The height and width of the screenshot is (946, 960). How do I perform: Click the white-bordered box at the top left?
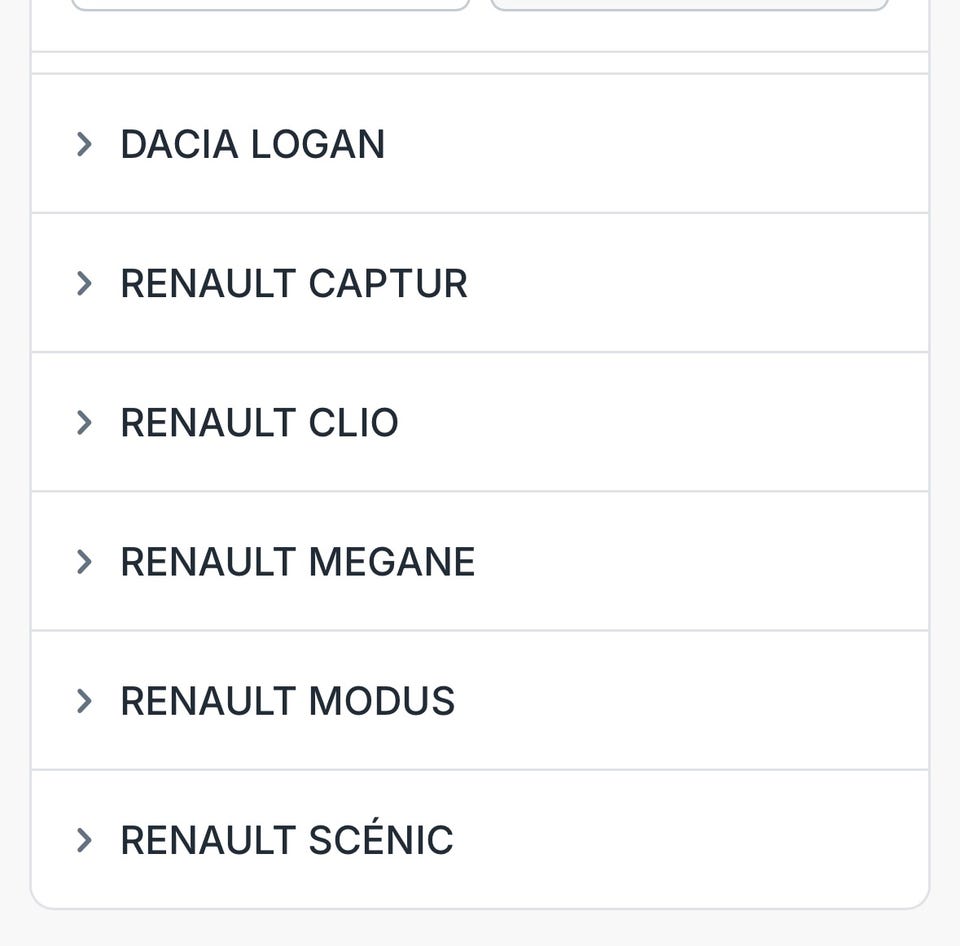click(x=270, y=4)
